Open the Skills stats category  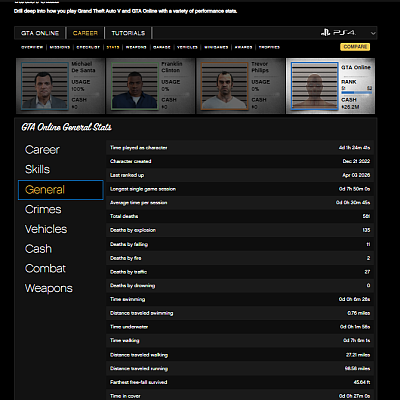(x=37, y=169)
